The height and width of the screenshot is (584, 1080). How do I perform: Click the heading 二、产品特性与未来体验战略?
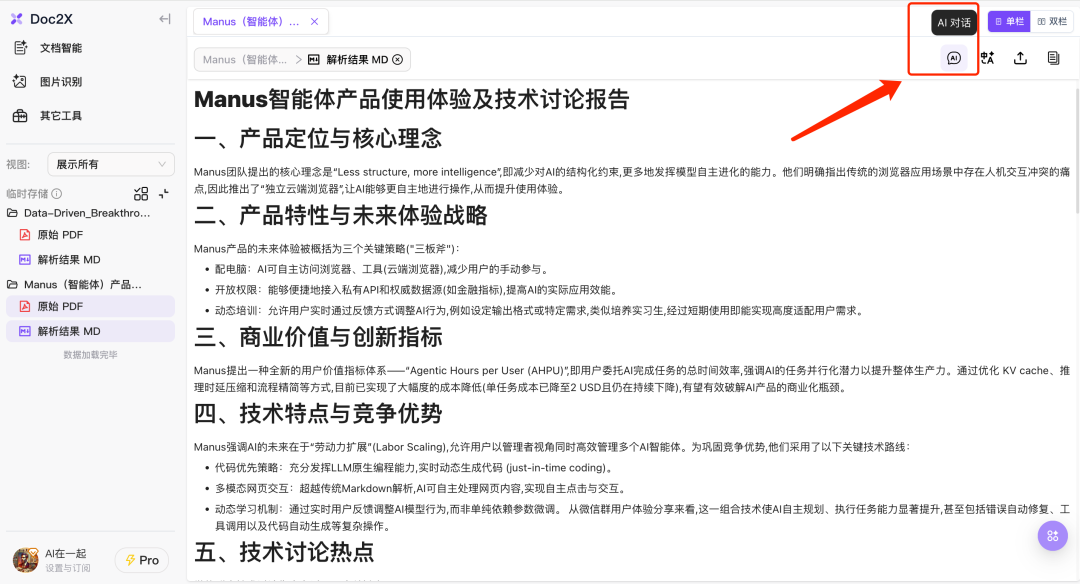click(341, 216)
